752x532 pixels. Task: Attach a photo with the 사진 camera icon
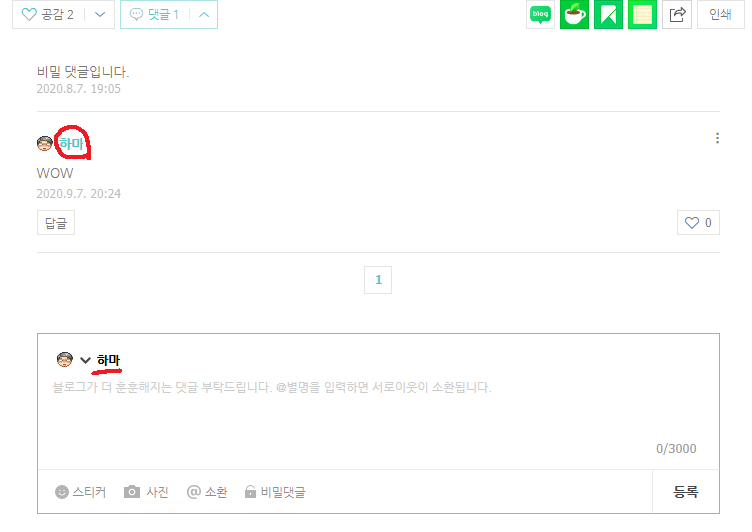146,492
